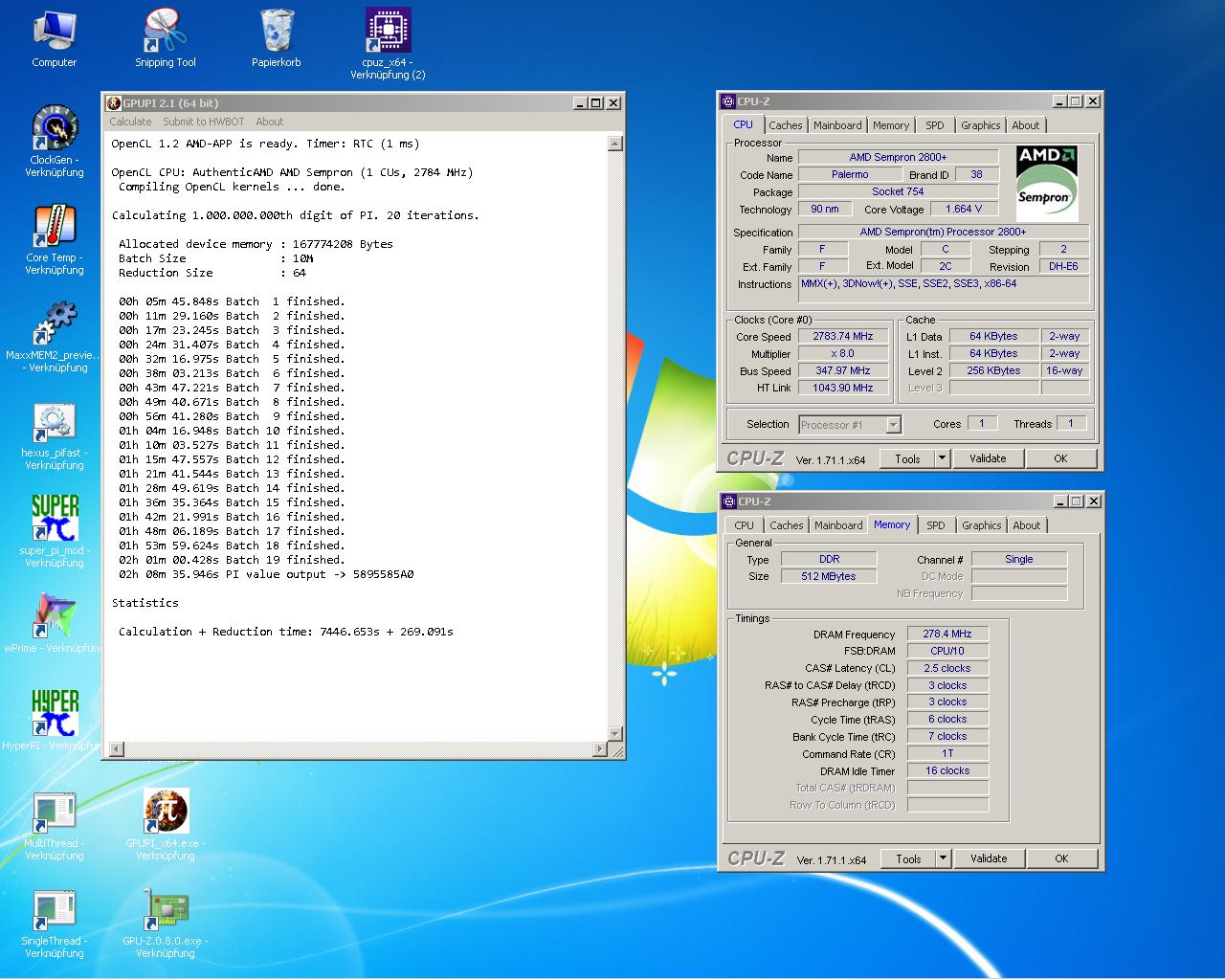
Task: Click the Calculation + Reduction time line
Action: pyautogui.click(x=286, y=632)
